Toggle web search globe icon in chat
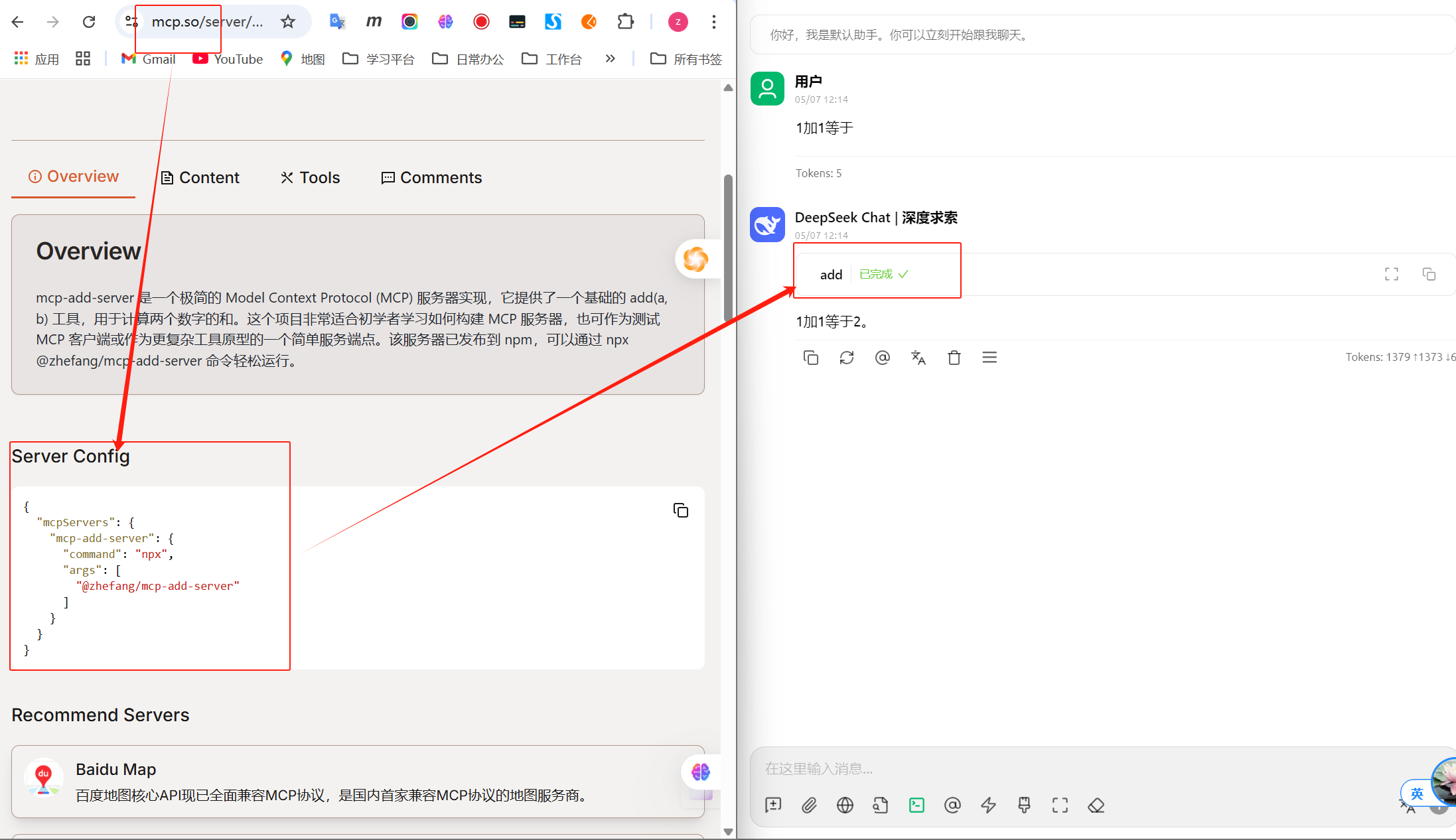The height and width of the screenshot is (840, 1456). (845, 805)
